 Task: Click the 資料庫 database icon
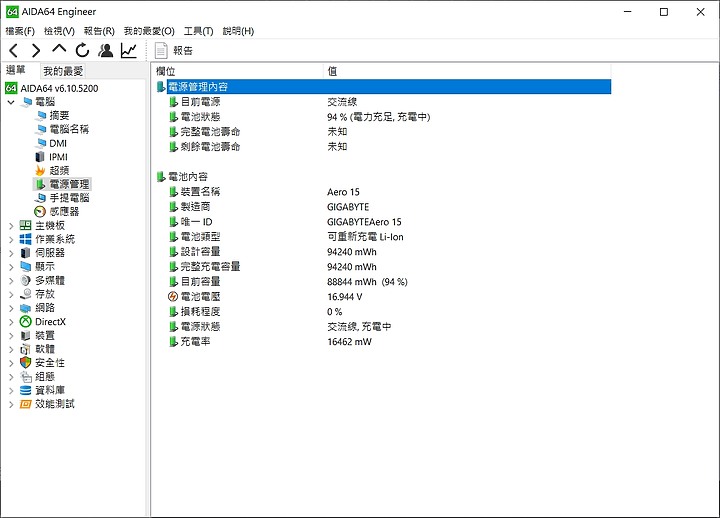pos(26,390)
